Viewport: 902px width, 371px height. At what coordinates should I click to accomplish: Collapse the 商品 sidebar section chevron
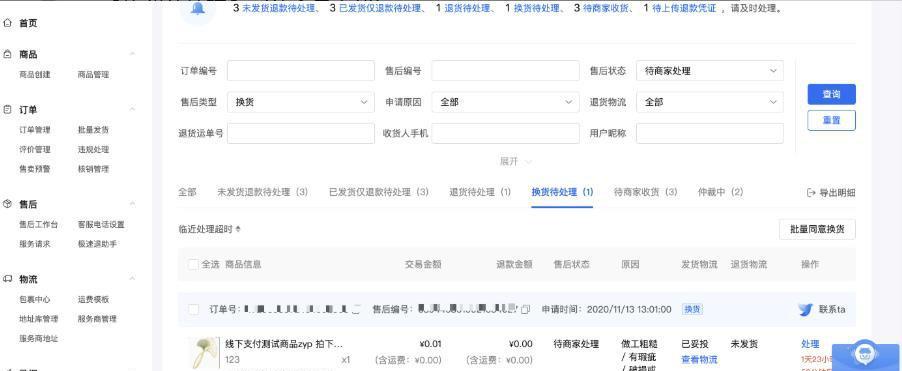click(132, 54)
